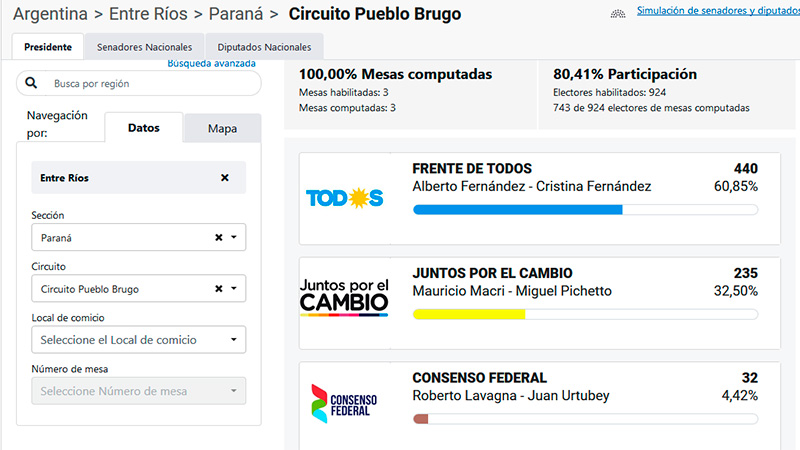This screenshot has height=450, width=800.
Task: Click the Frente de Todos blue progress bar
Action: (x=518, y=210)
